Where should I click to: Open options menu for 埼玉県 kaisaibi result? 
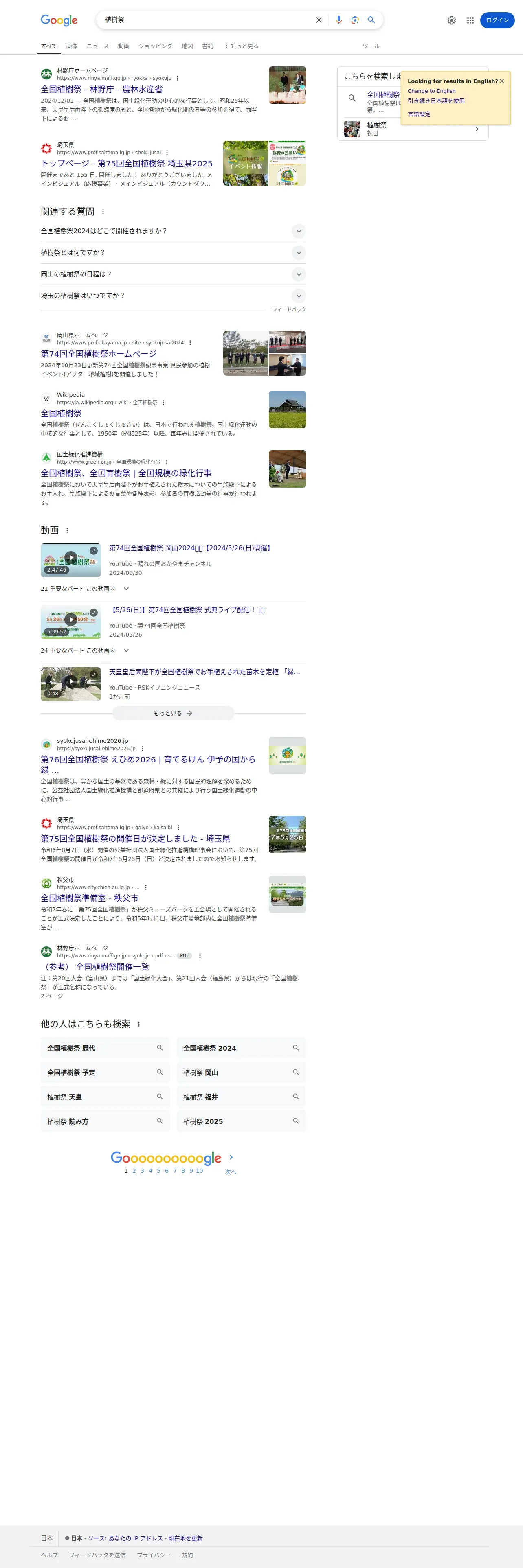178,827
